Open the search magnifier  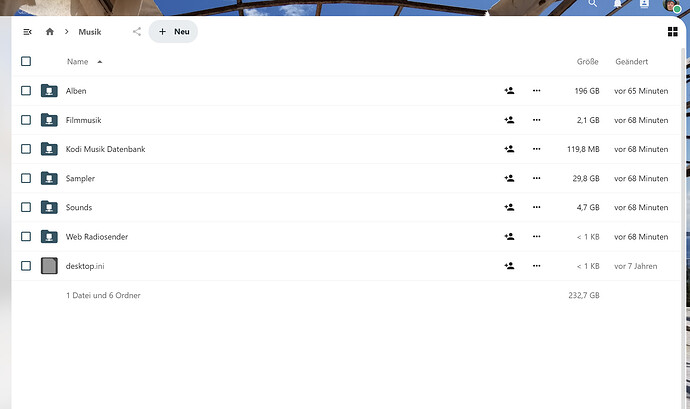click(593, 4)
